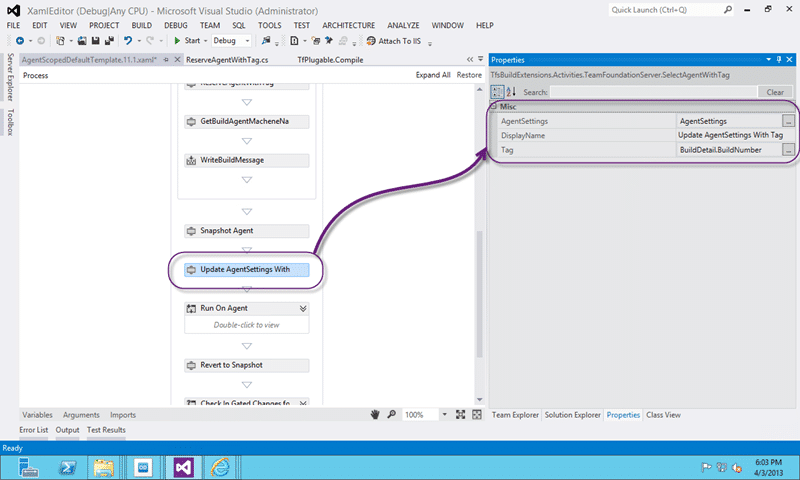Click the Open File toolbar icon
Image resolution: width=800 pixels, height=480 pixels.
[x=82, y=41]
